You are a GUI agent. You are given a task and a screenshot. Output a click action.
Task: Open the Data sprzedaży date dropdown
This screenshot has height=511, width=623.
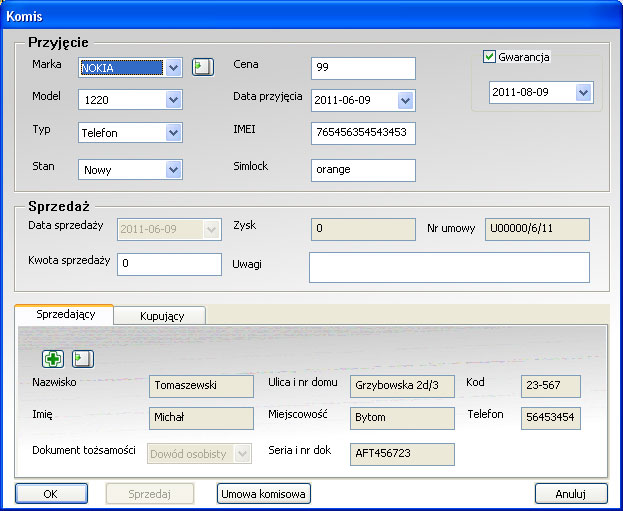[x=211, y=229]
